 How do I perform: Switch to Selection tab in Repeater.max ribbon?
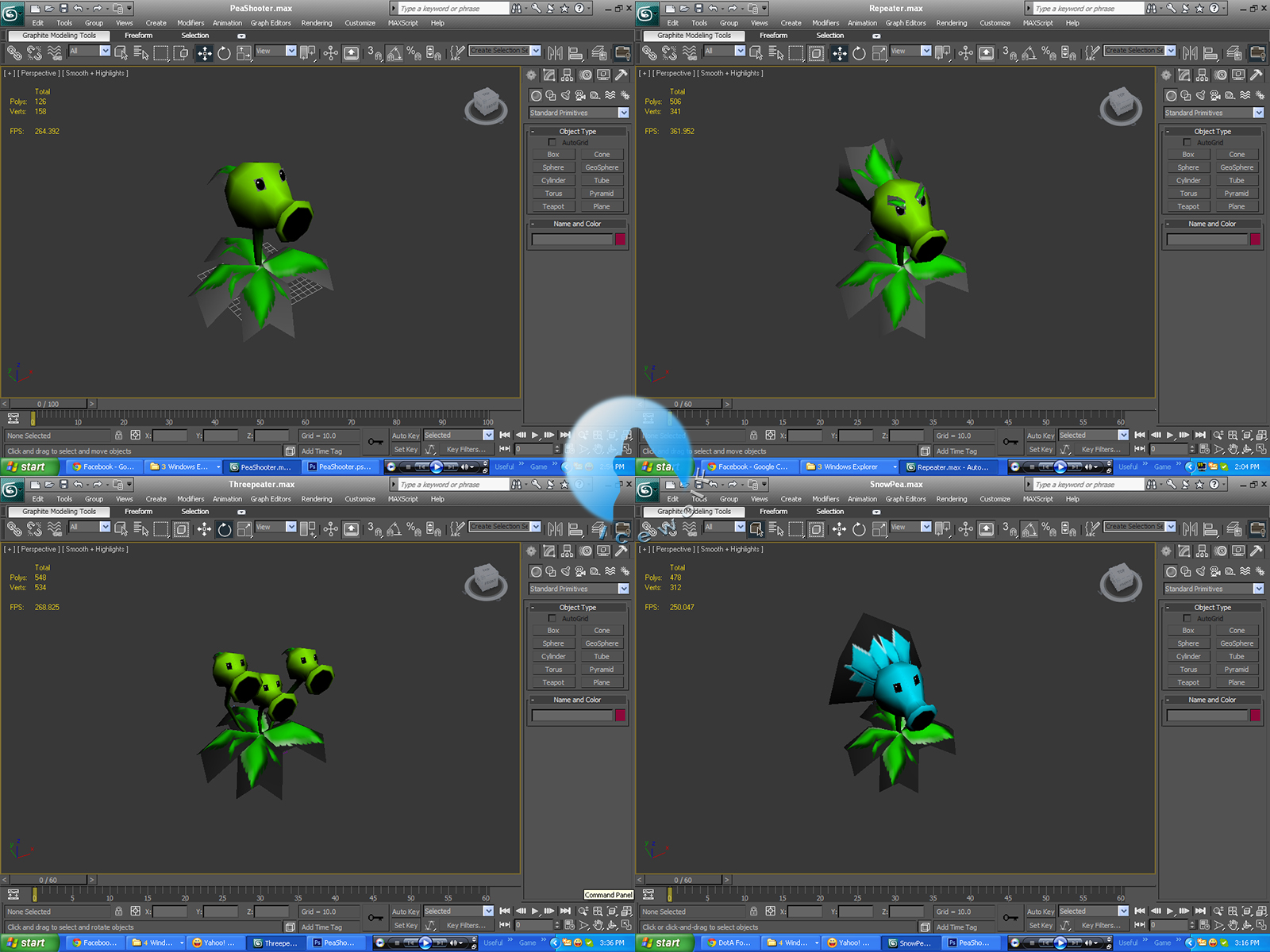pos(830,36)
